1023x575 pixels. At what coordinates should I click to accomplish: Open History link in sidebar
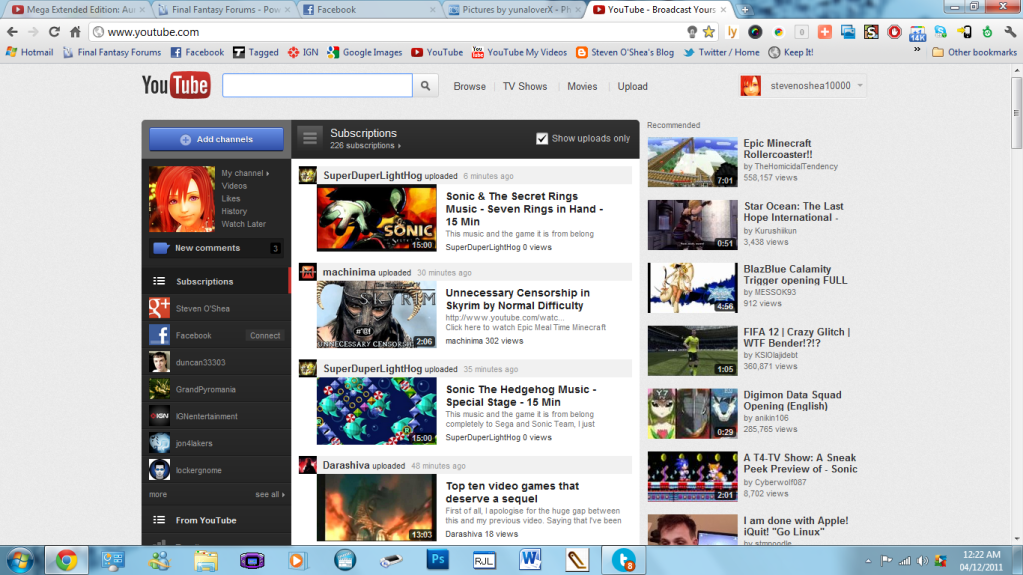234,211
